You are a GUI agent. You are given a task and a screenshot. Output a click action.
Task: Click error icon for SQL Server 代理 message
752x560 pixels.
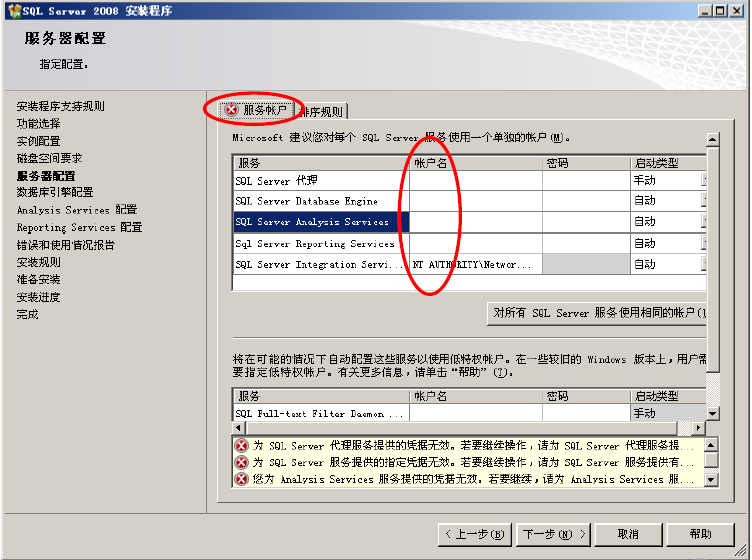tap(241, 445)
